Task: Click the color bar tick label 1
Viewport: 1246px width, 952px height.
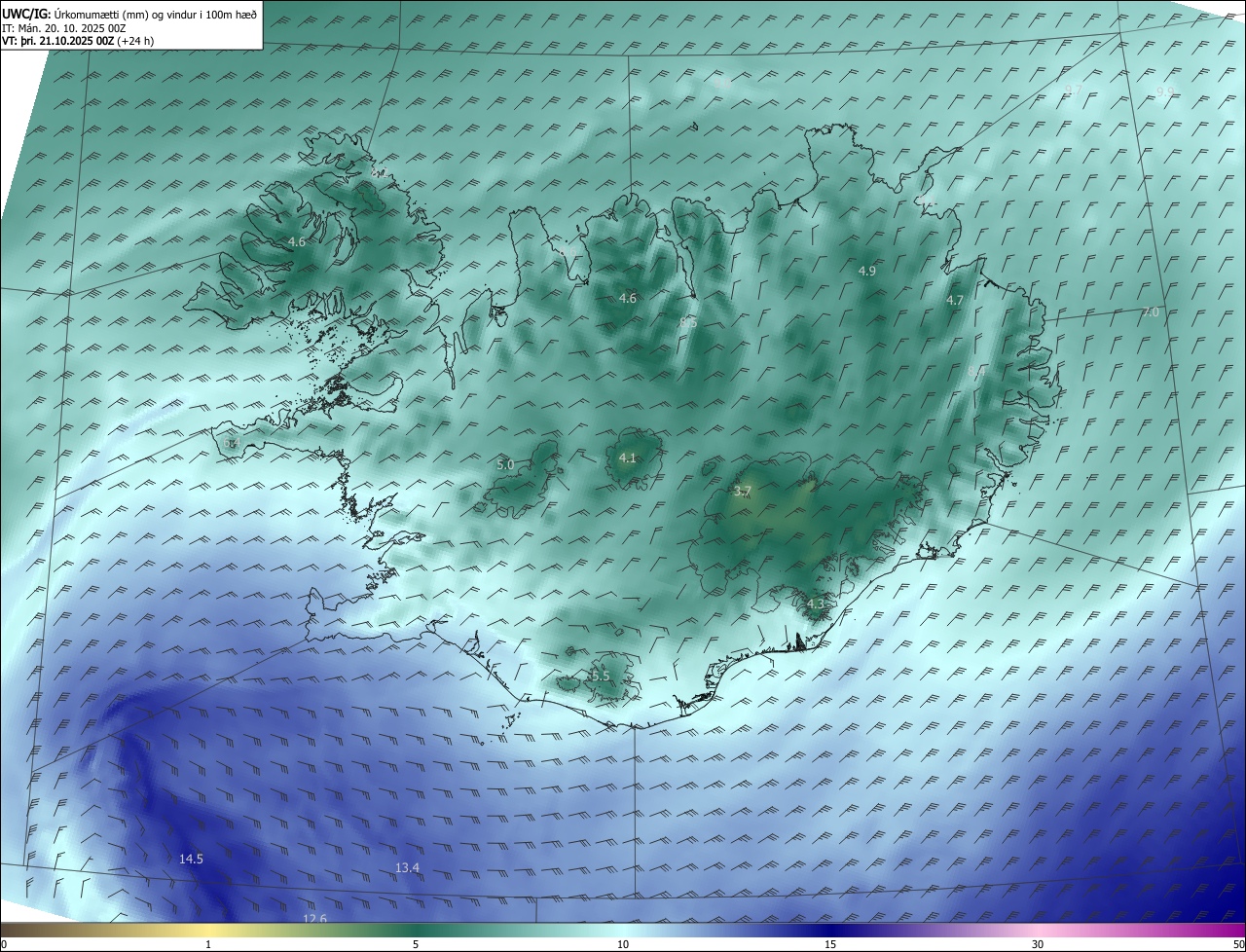Action: coord(208,944)
